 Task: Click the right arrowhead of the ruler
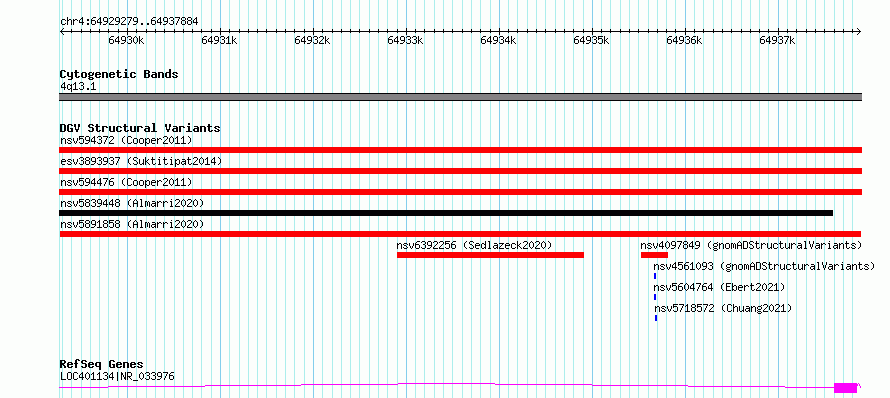[859, 31]
